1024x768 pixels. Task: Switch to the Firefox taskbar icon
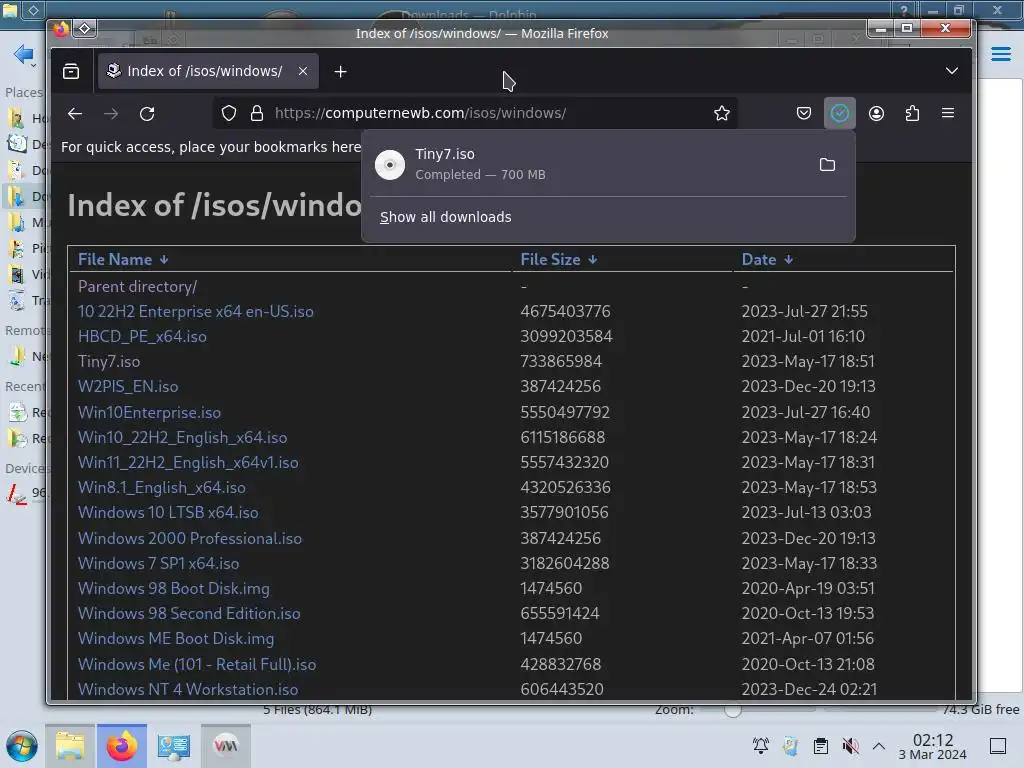click(x=122, y=746)
